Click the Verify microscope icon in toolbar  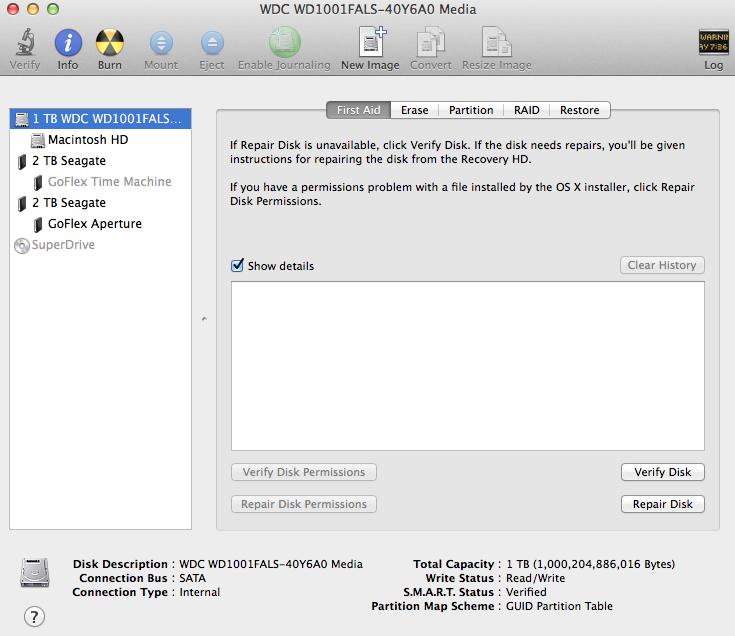click(25, 42)
